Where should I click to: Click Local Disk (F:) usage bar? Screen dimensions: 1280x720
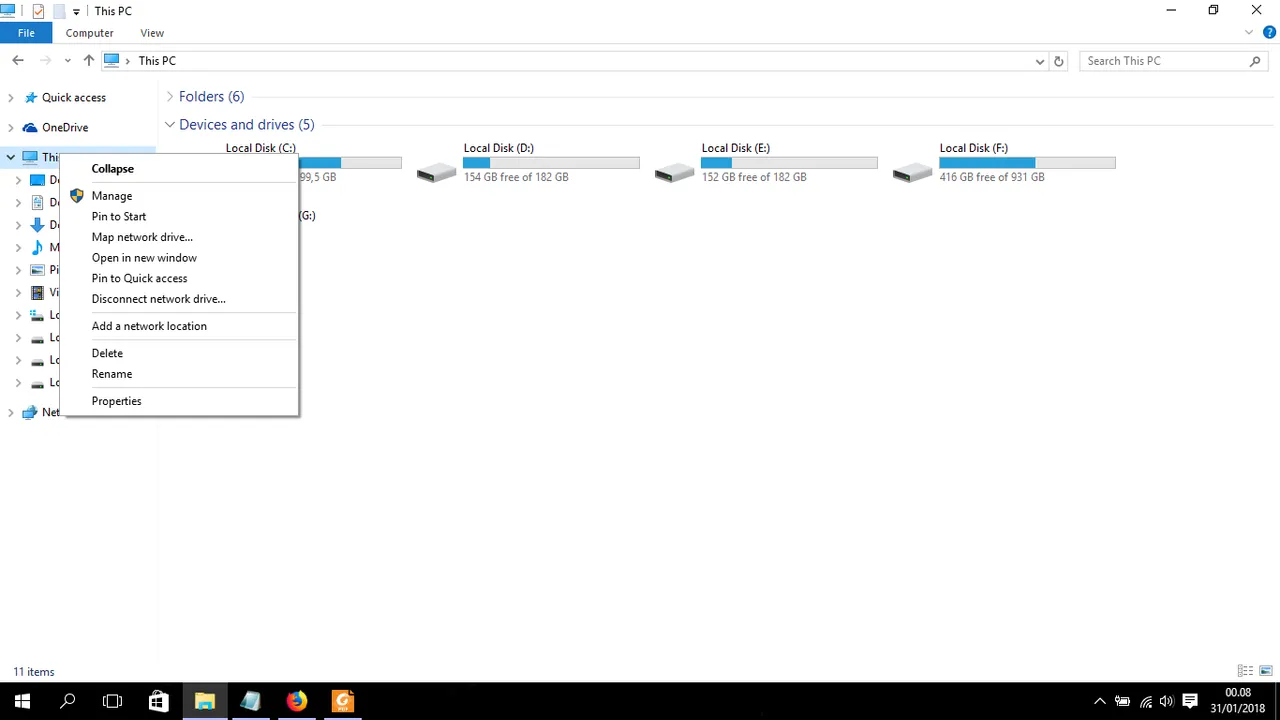pyautogui.click(x=1027, y=163)
